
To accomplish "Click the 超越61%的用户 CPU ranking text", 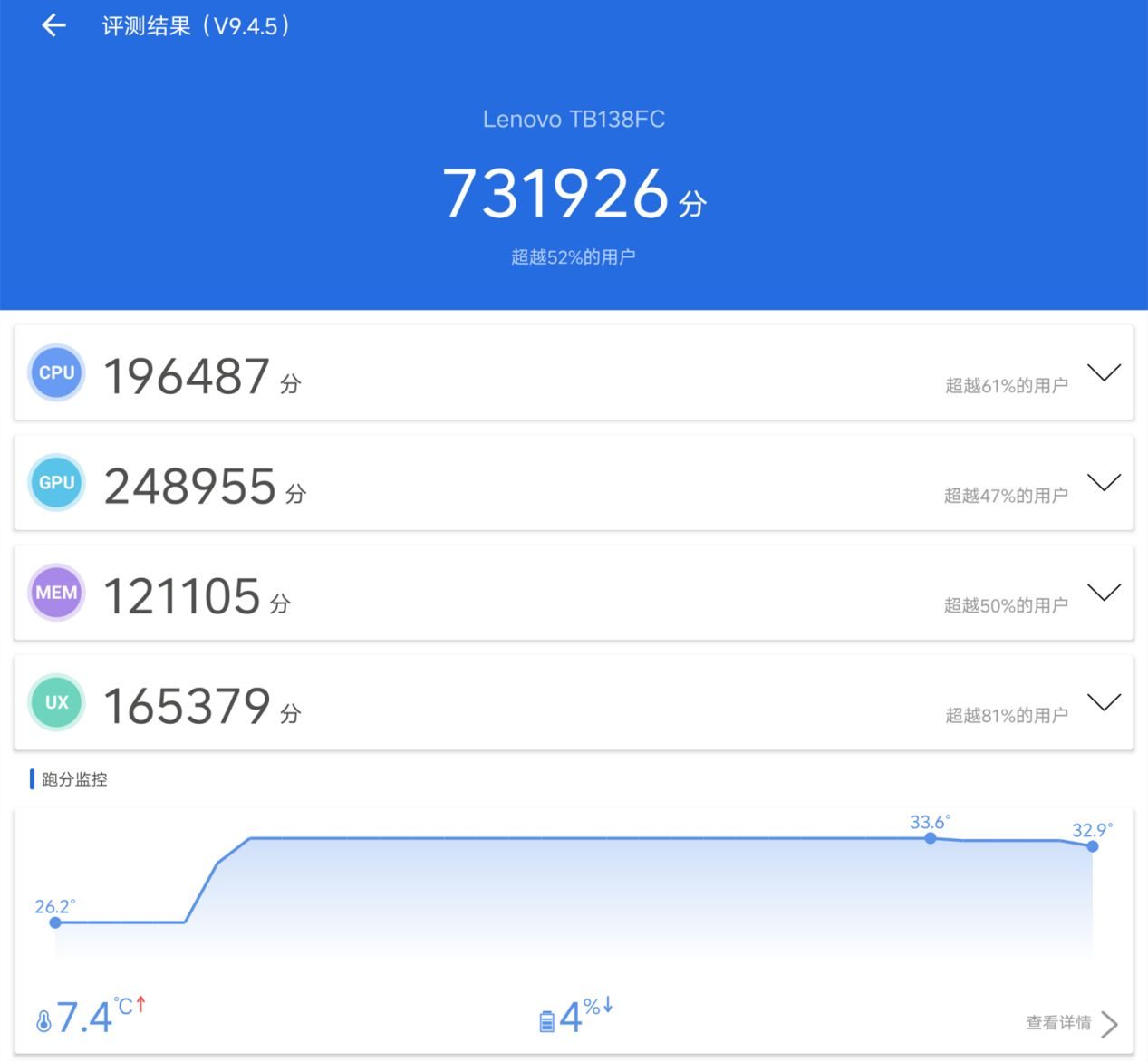I will [x=1007, y=386].
